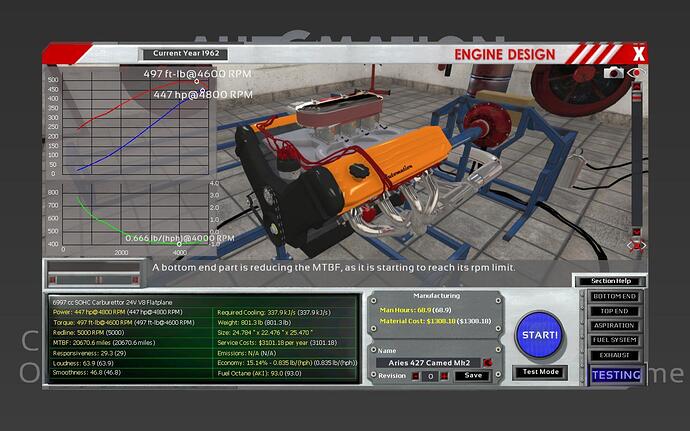The image size is (690, 431).
Task: Click the reset view icon below slider
Action: pos(637,245)
